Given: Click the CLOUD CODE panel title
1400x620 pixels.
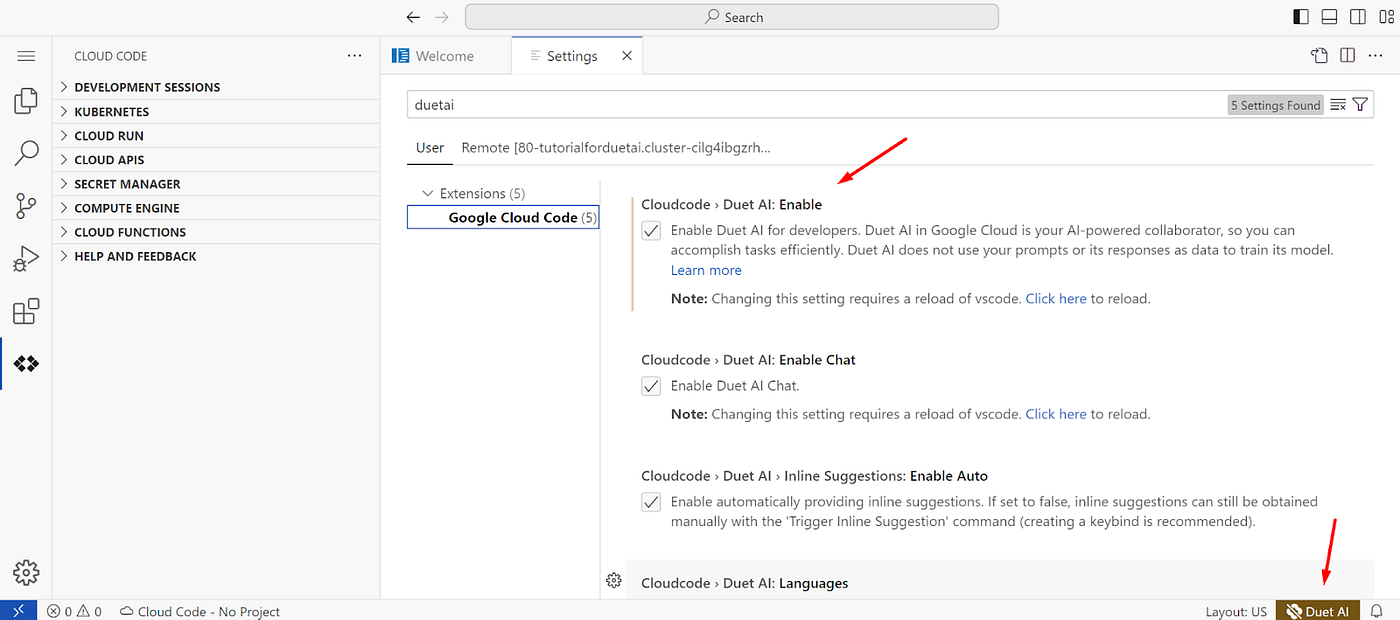Looking at the screenshot, I should 110,56.
